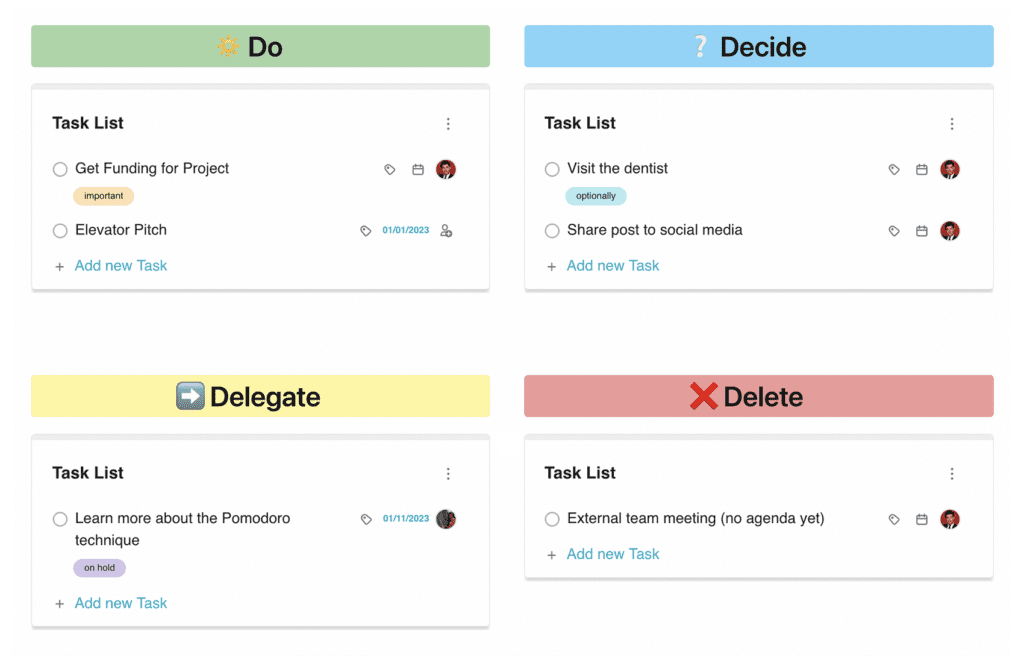
Task: Click the 01/01/2023 due date on Elevator Pitch
Action: [405, 231]
